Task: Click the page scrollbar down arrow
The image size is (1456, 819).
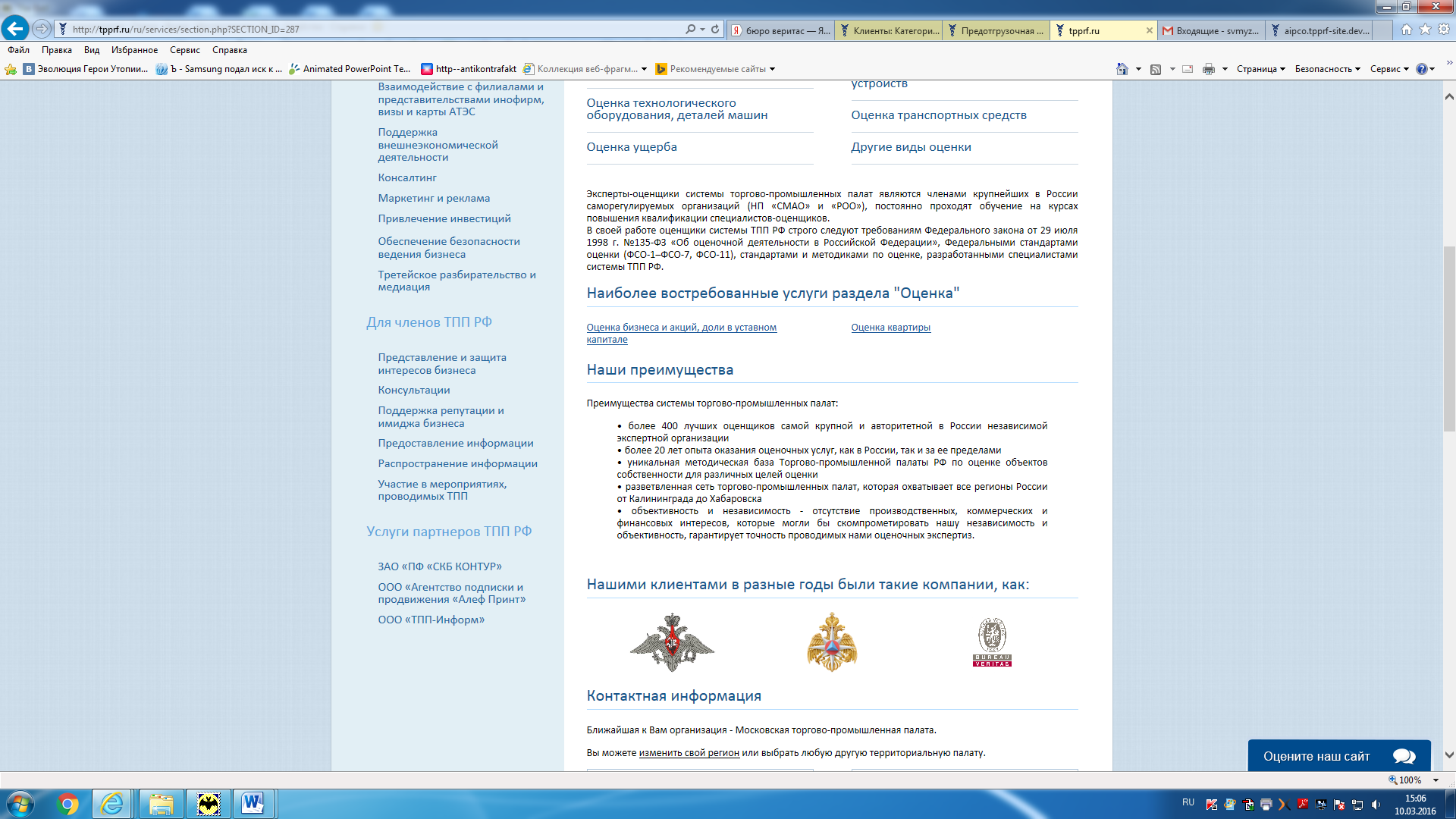Action: [x=1449, y=755]
